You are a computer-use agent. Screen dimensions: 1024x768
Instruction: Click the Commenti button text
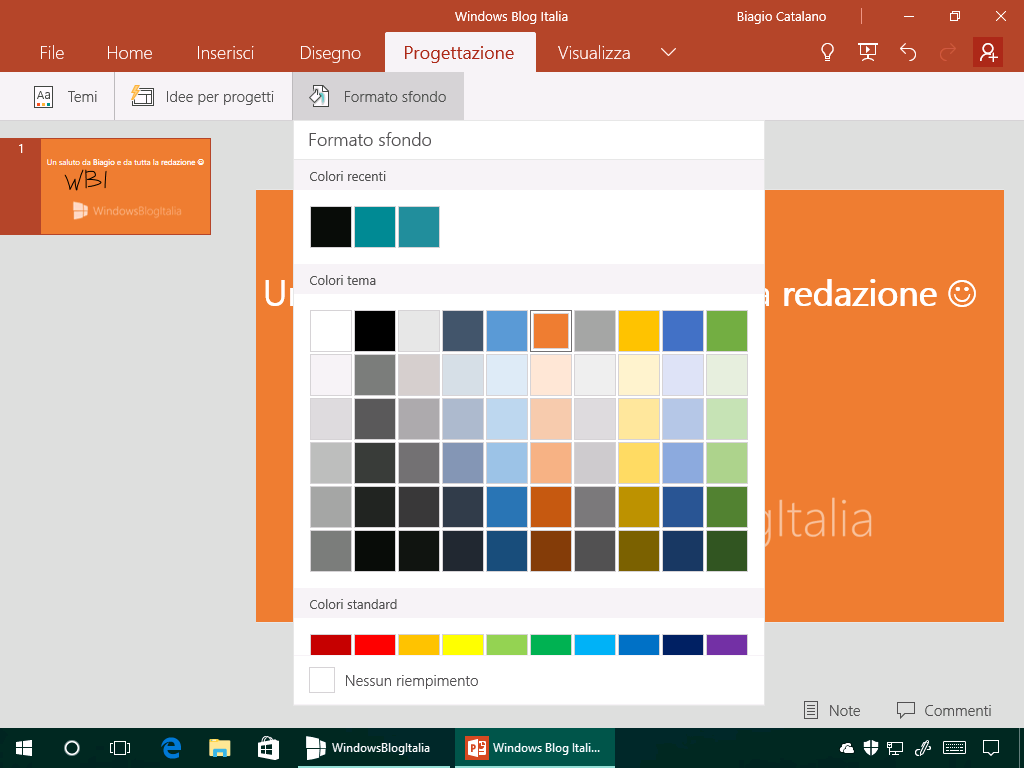[957, 711]
